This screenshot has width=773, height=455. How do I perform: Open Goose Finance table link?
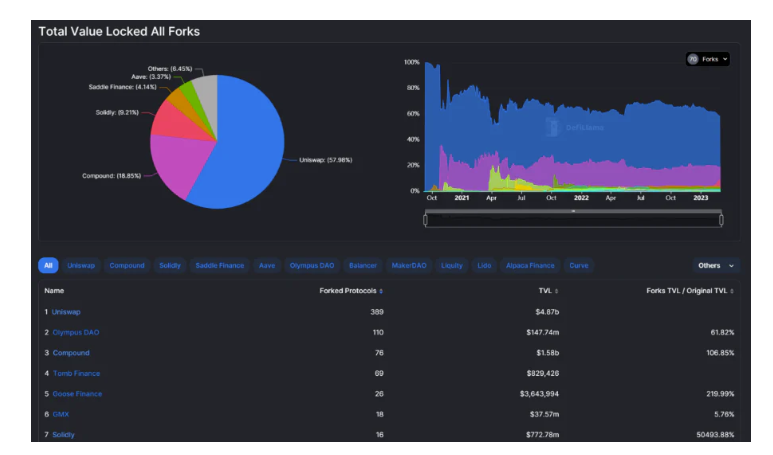tap(77, 394)
